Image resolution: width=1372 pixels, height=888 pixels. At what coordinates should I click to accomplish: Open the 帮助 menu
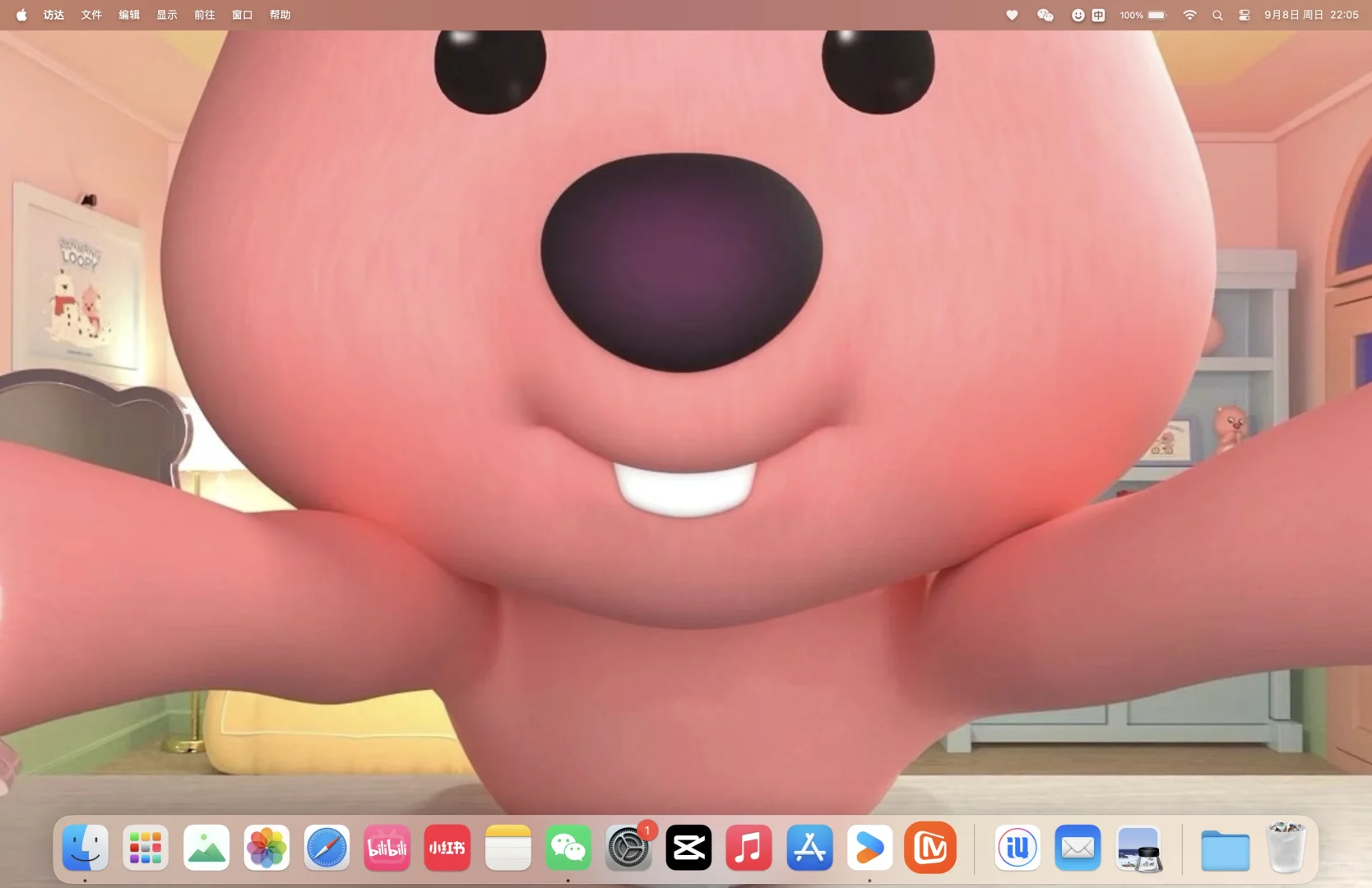280,15
